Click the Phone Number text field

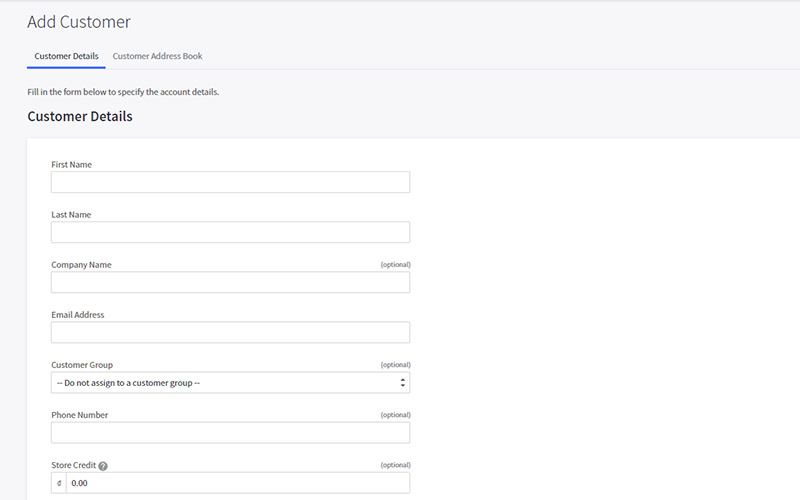pyautogui.click(x=230, y=433)
